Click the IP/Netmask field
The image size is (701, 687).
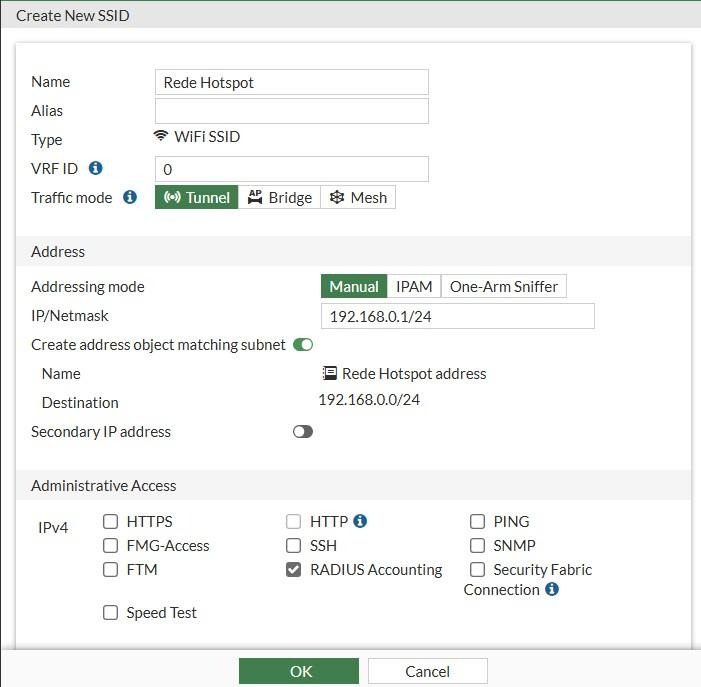pos(457,316)
